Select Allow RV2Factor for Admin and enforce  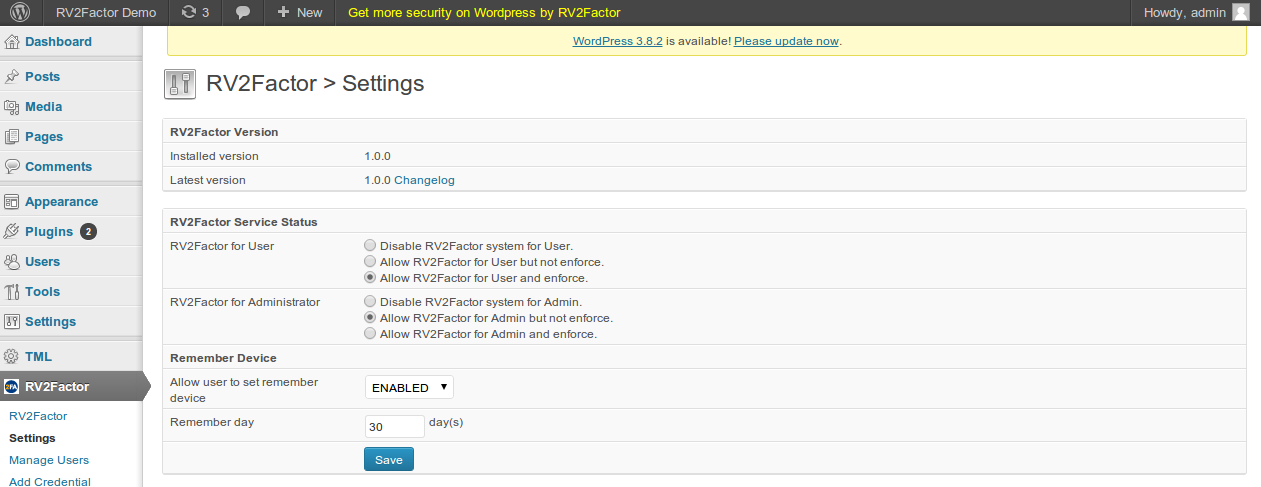371,333
